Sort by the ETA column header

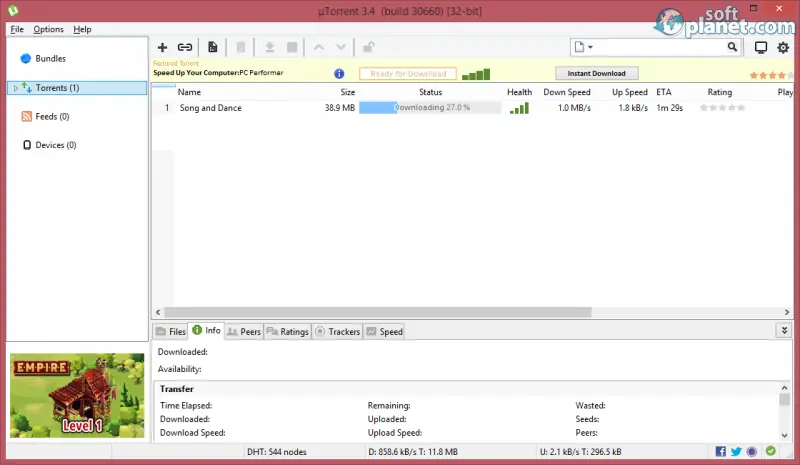tap(664, 92)
